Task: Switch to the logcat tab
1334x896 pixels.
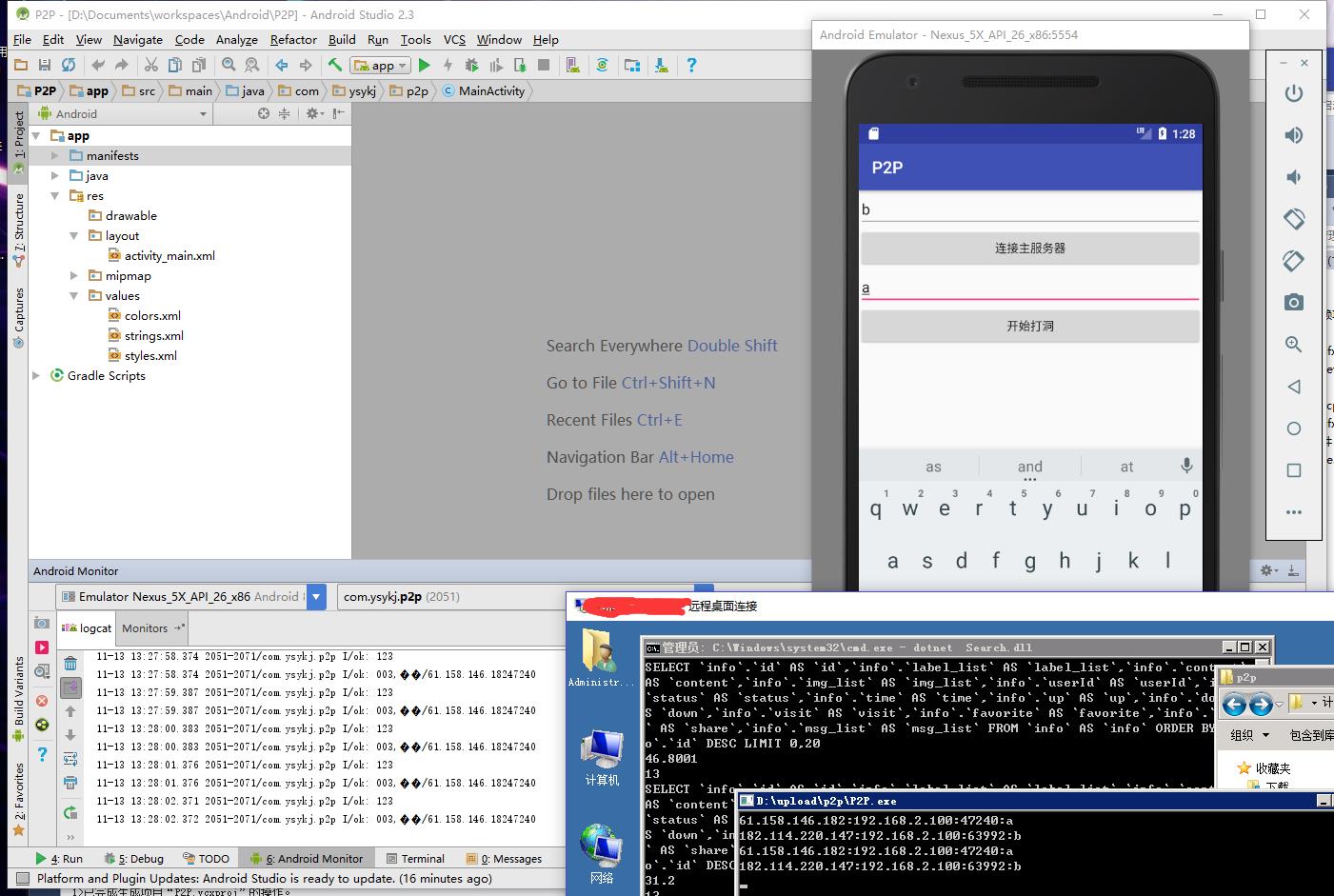Action: click(88, 627)
